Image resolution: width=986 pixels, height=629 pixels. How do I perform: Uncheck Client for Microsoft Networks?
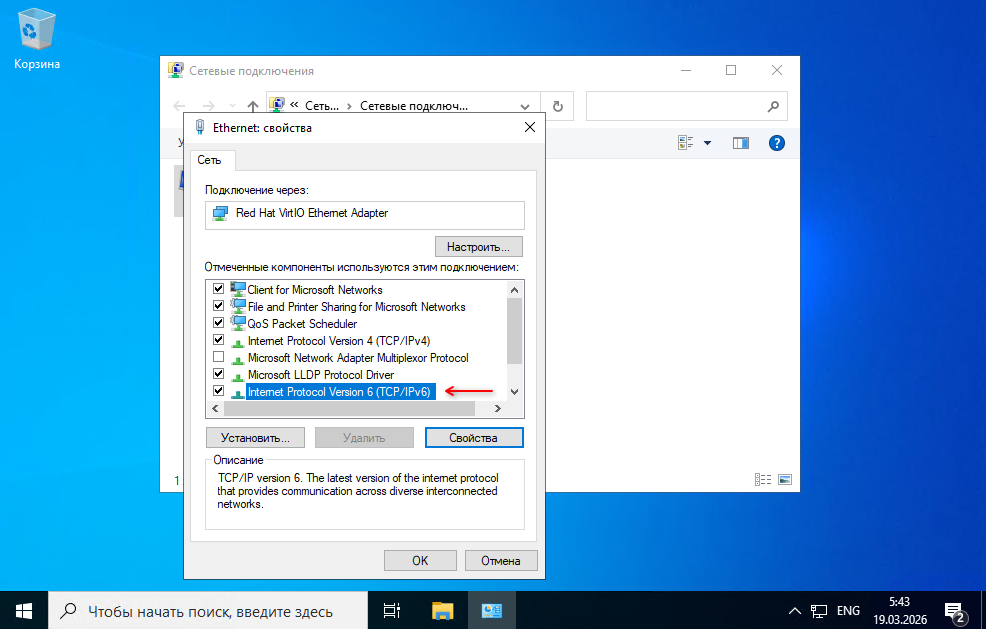tap(218, 289)
